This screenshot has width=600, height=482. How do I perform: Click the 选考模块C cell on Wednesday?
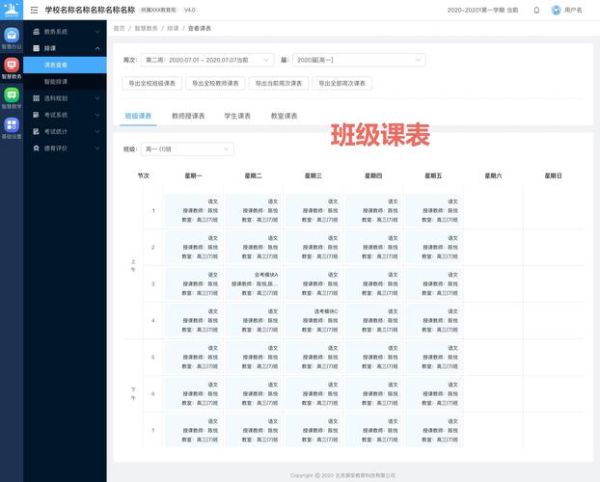click(x=313, y=321)
